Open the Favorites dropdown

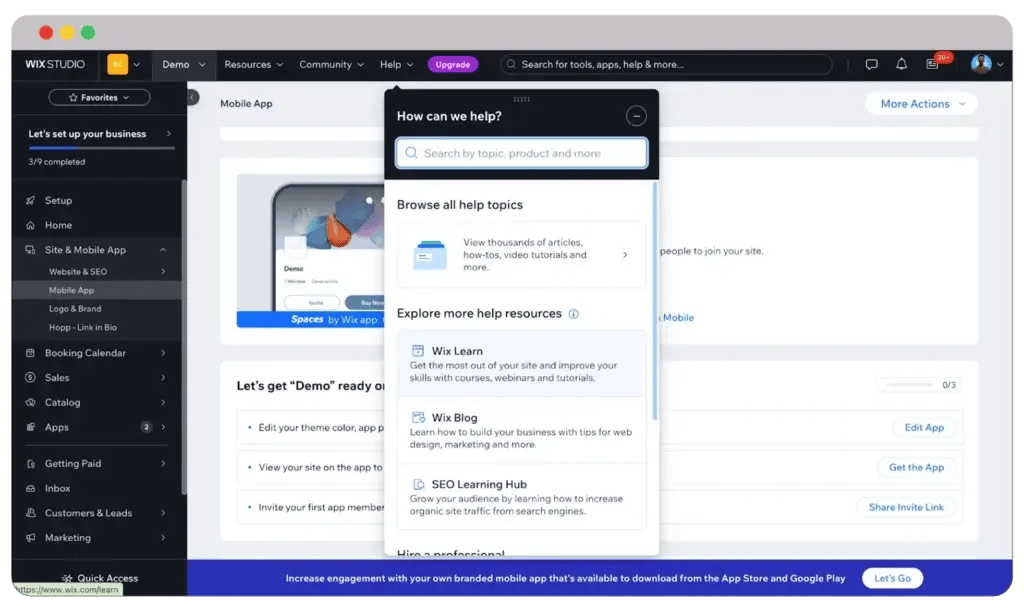point(99,98)
